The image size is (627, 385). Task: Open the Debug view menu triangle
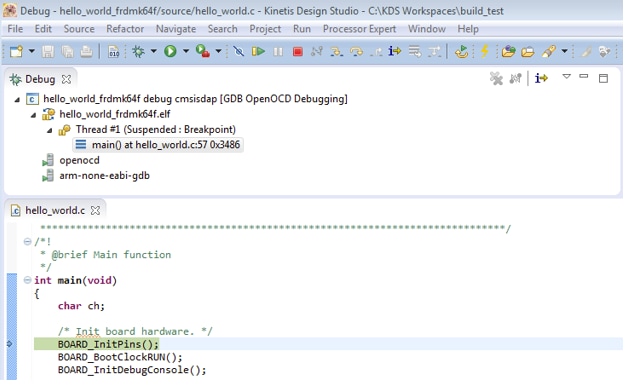[x=566, y=76]
